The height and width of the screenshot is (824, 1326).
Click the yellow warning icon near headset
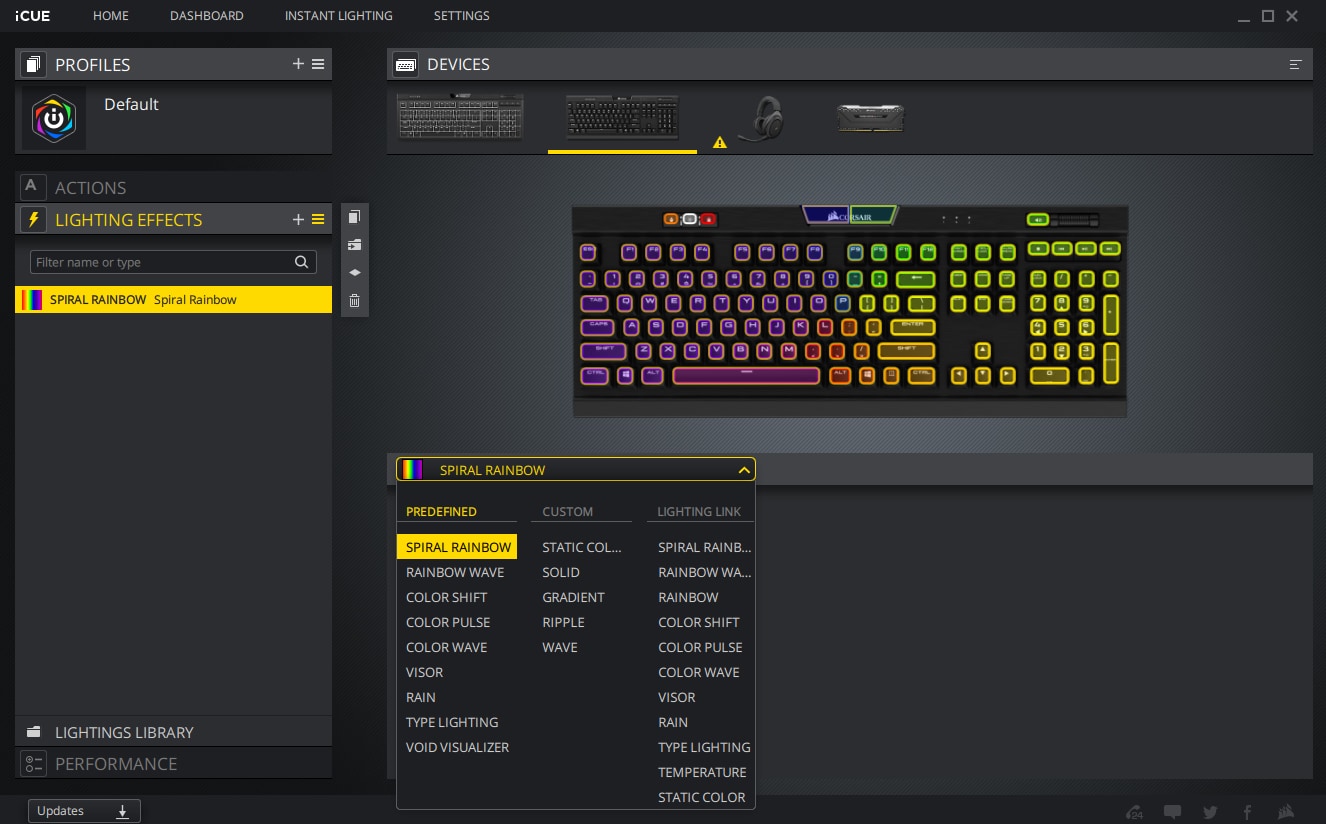pyautogui.click(x=719, y=143)
